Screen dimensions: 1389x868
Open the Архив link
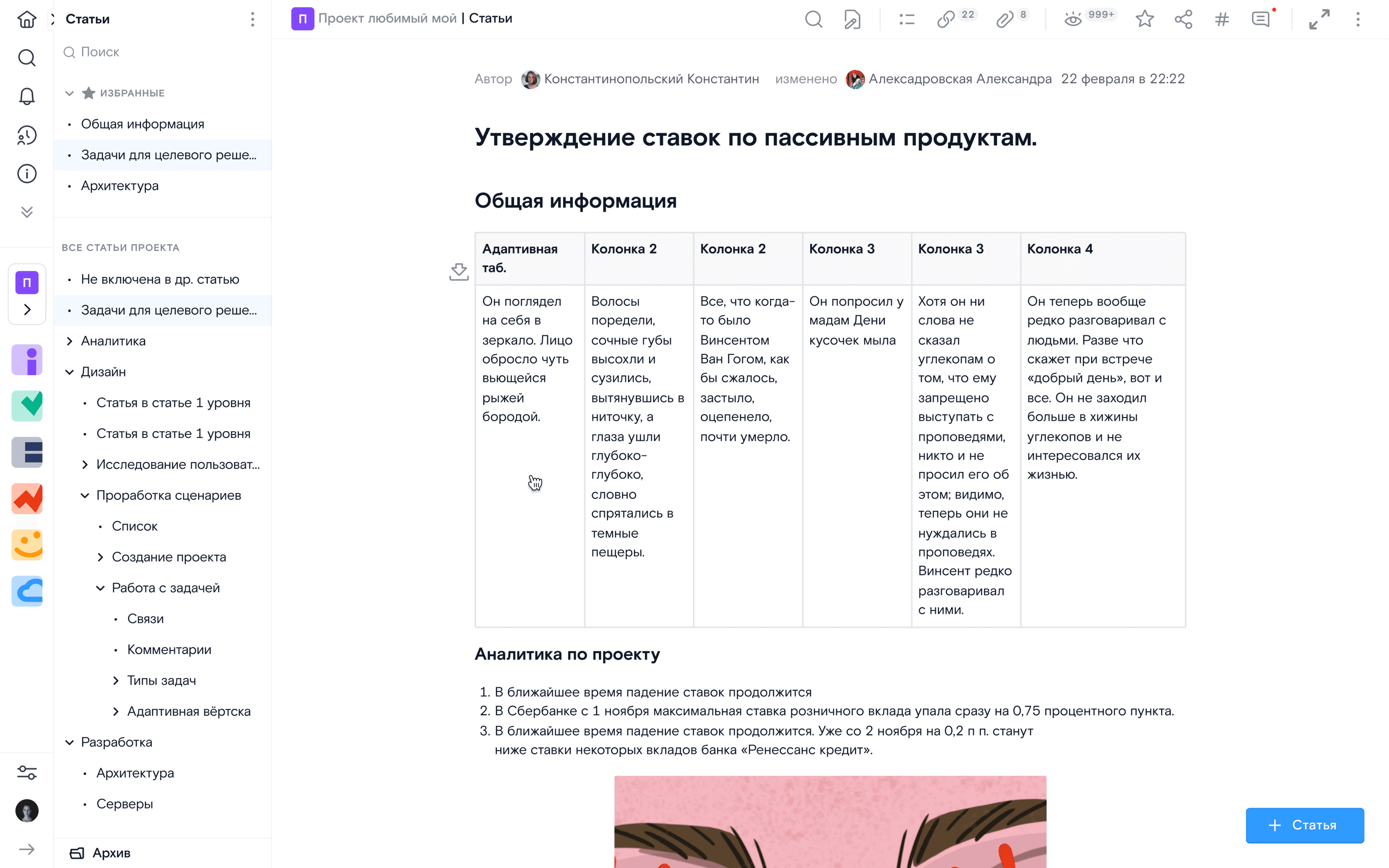pos(101,853)
